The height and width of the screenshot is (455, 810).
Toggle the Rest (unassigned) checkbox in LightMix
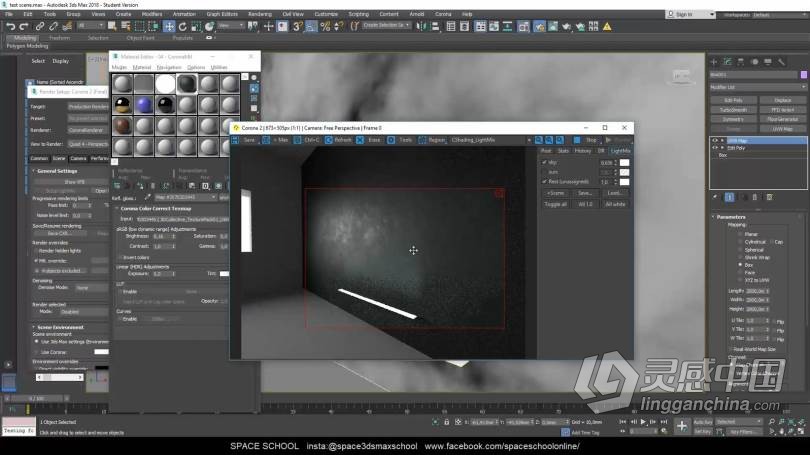544,182
